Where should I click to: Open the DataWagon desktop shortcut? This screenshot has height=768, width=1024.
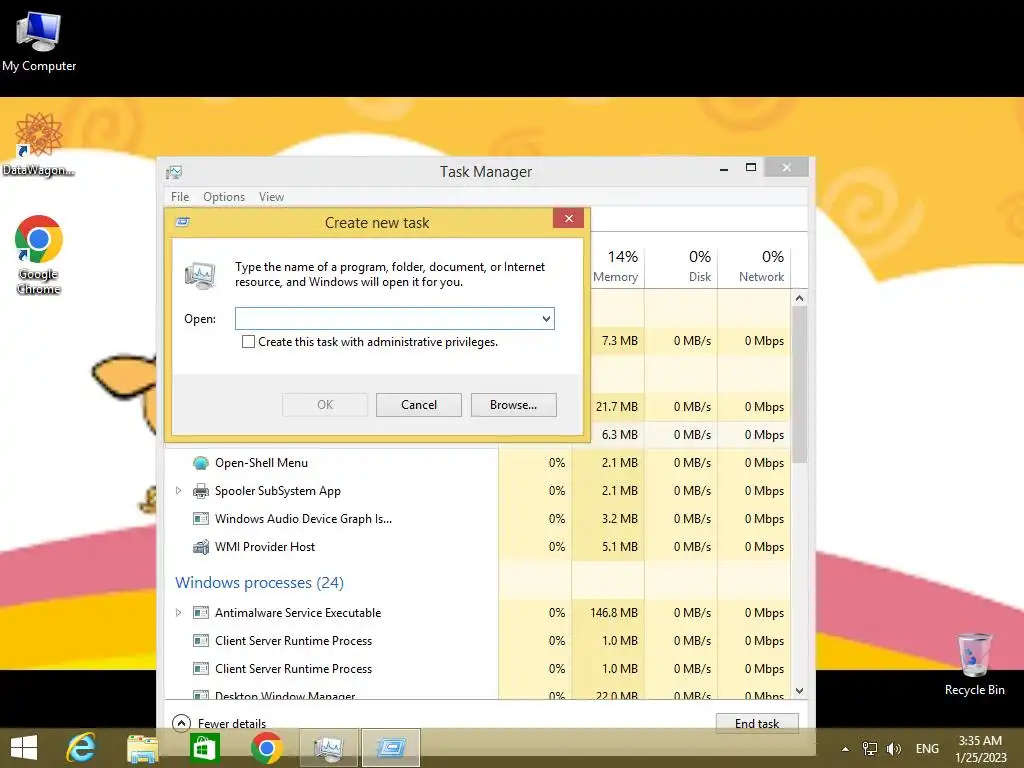pos(38,144)
